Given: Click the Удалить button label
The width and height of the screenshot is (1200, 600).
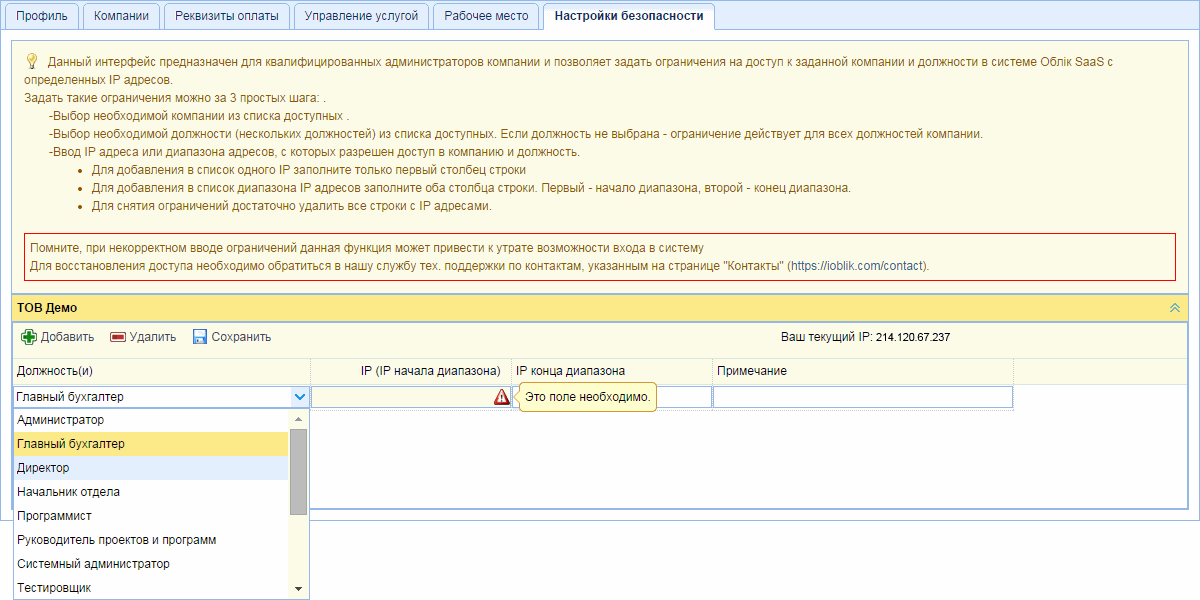Looking at the screenshot, I should (153, 337).
